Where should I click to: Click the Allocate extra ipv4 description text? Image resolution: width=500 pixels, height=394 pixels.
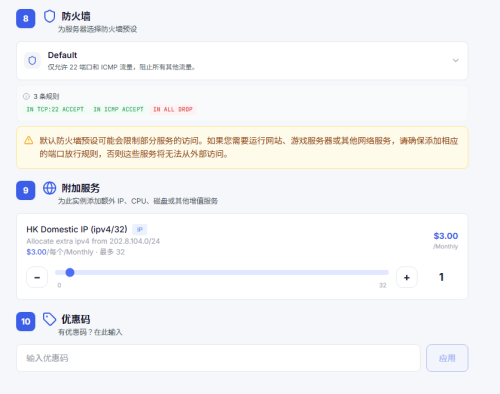point(93,241)
